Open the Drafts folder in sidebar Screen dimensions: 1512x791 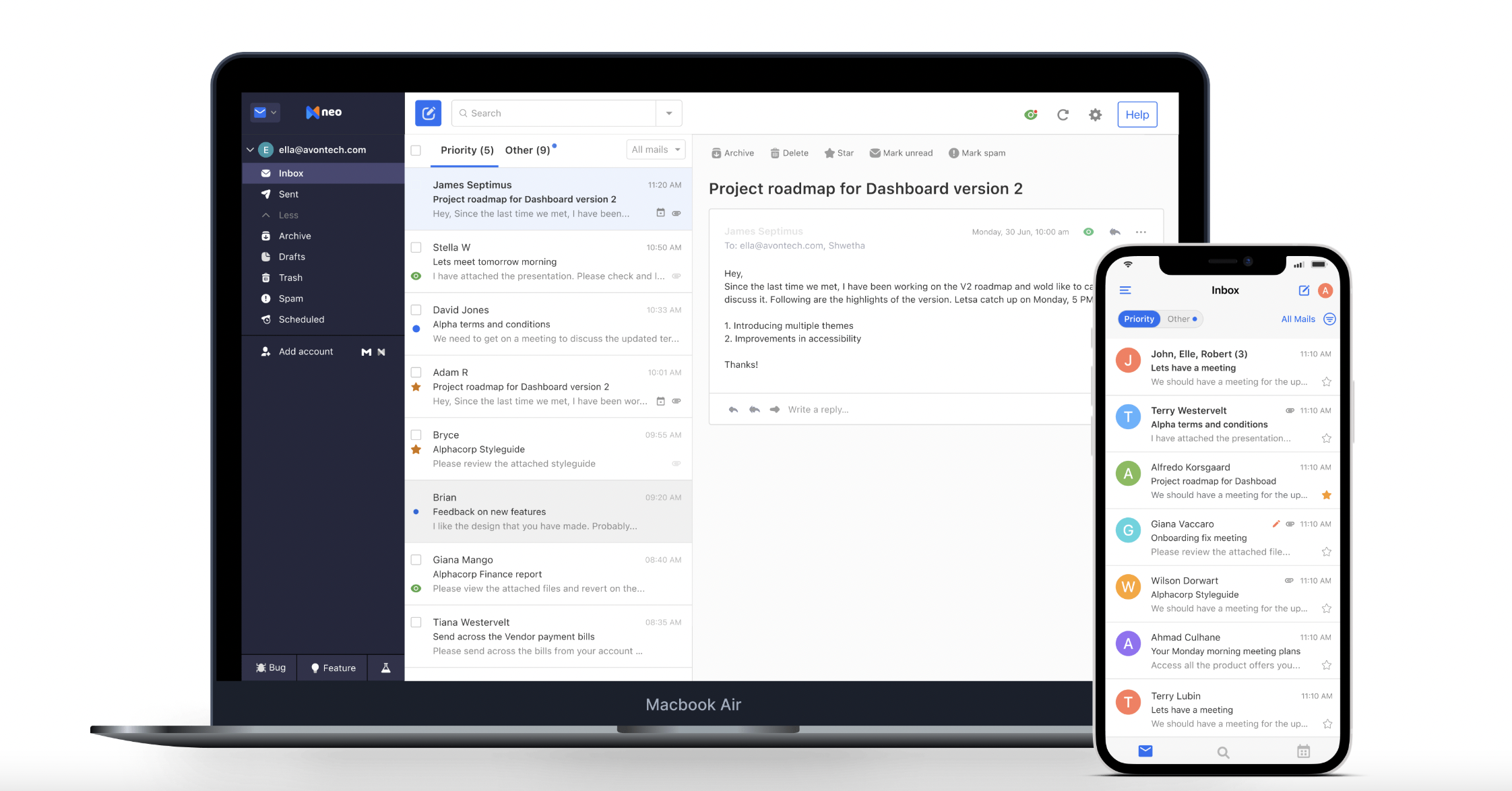[x=292, y=257]
